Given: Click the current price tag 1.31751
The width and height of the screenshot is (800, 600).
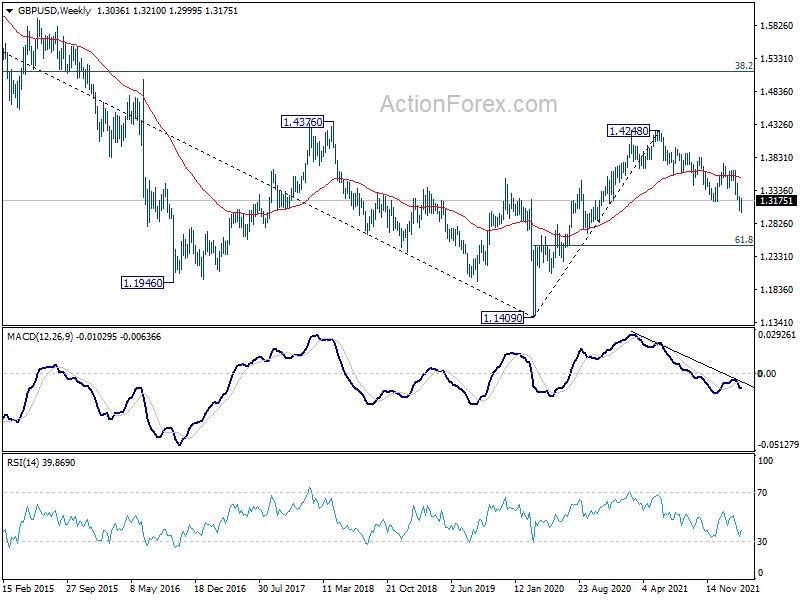Looking at the screenshot, I should click(x=777, y=201).
